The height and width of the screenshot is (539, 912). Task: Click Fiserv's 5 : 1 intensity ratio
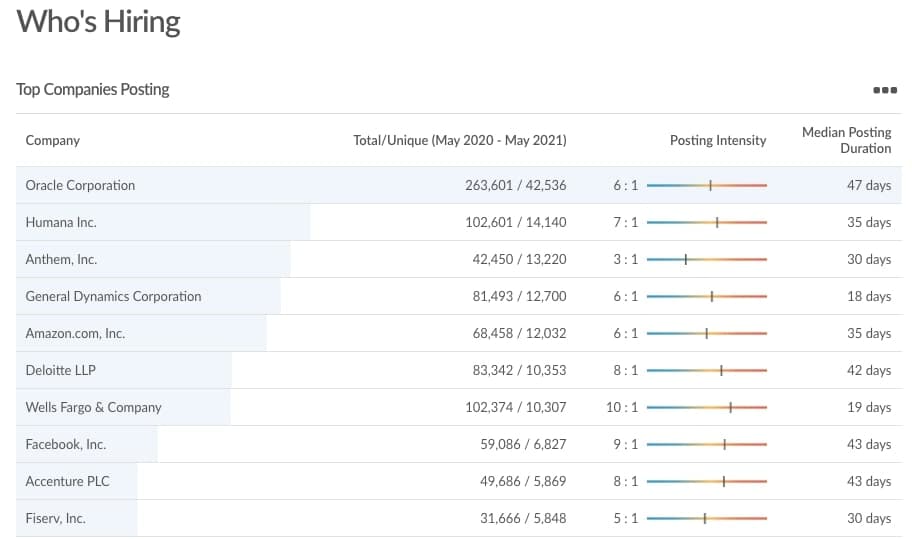click(x=625, y=518)
